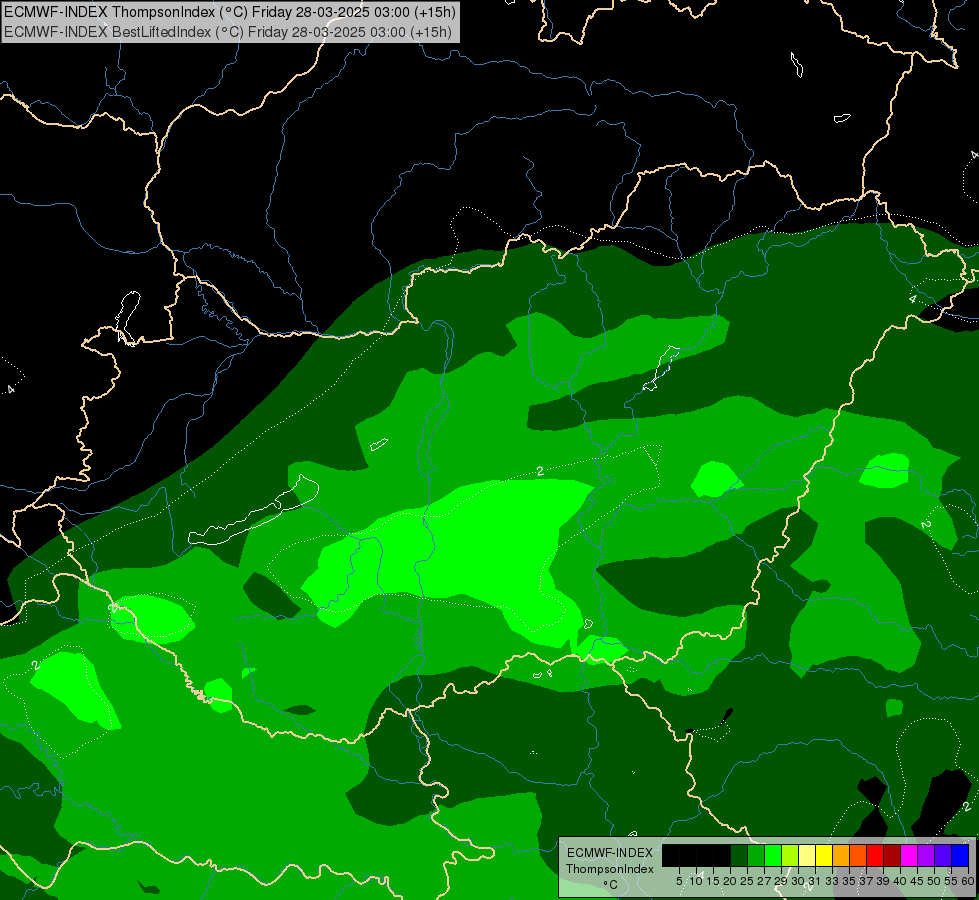The image size is (979, 900).
Task: Click the legend tick label '30'
Action: pos(798,881)
